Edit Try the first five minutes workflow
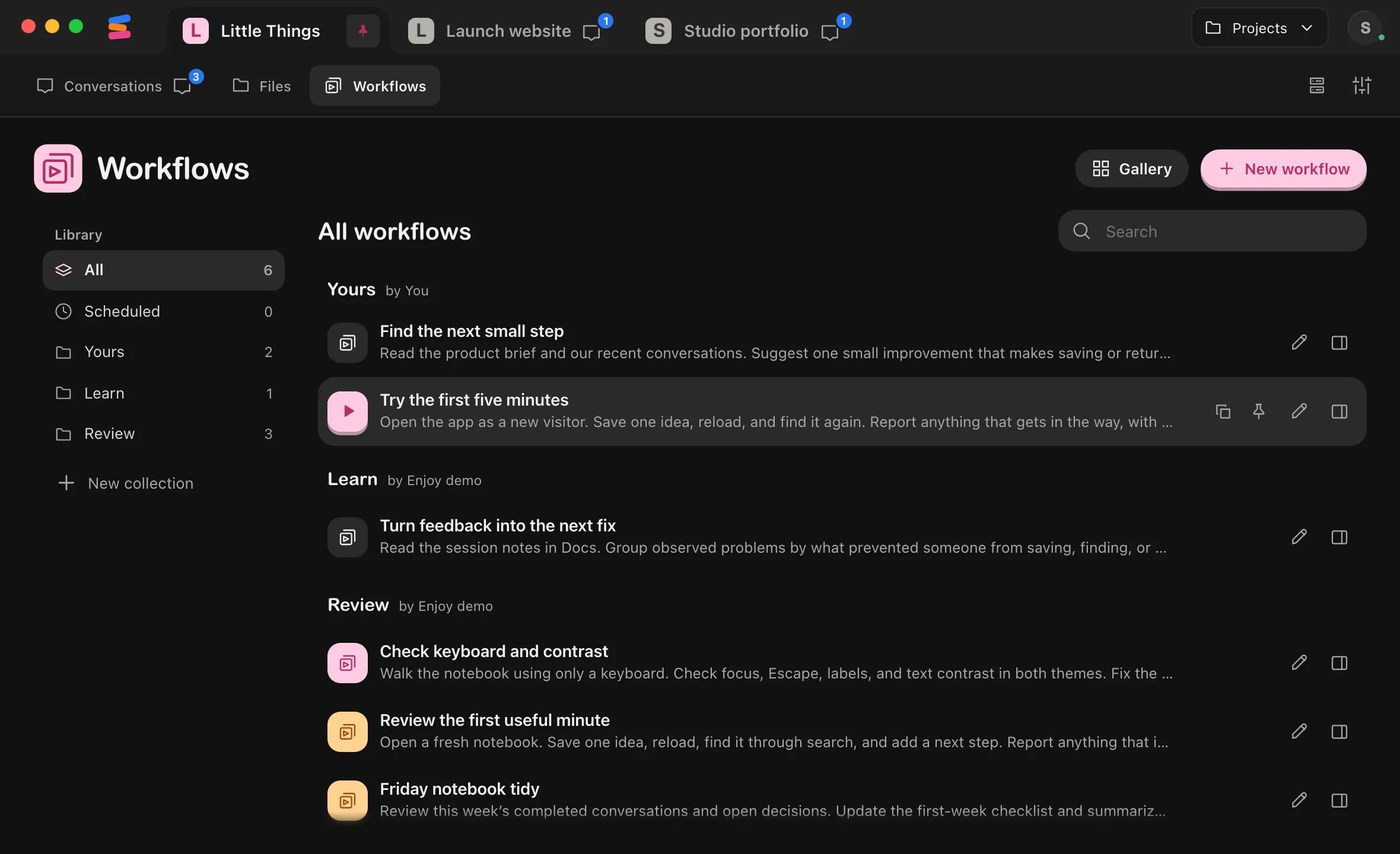 click(x=1299, y=411)
